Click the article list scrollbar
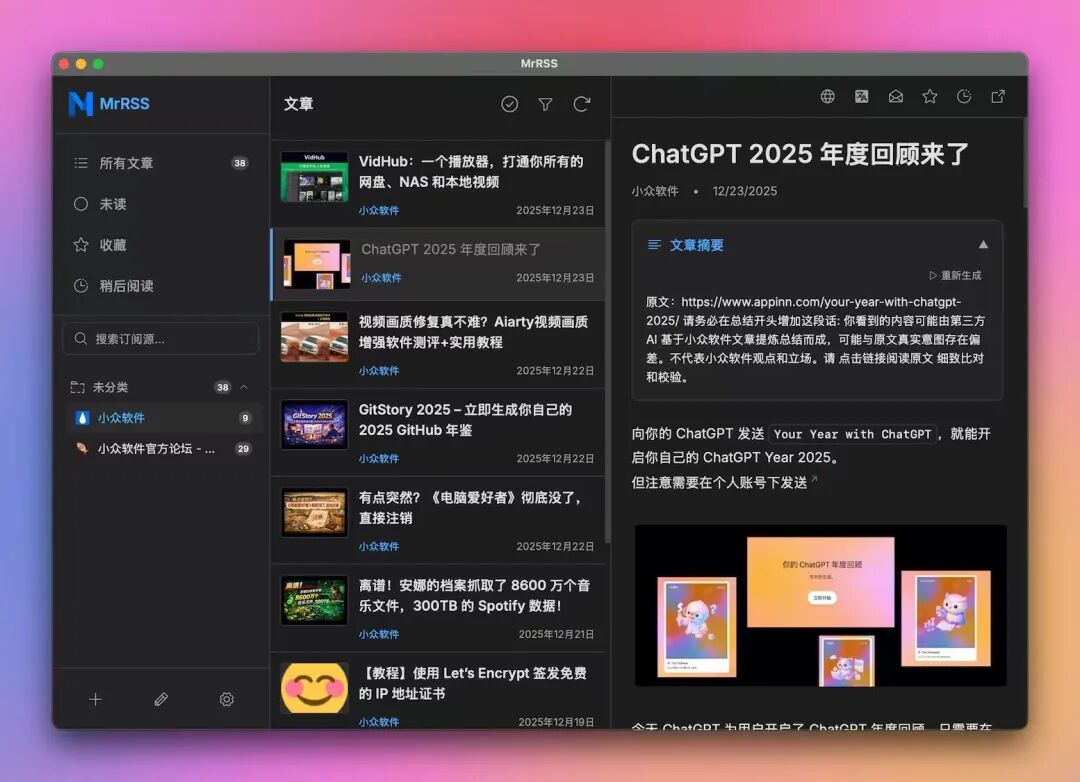The width and height of the screenshot is (1080, 782). (608, 342)
